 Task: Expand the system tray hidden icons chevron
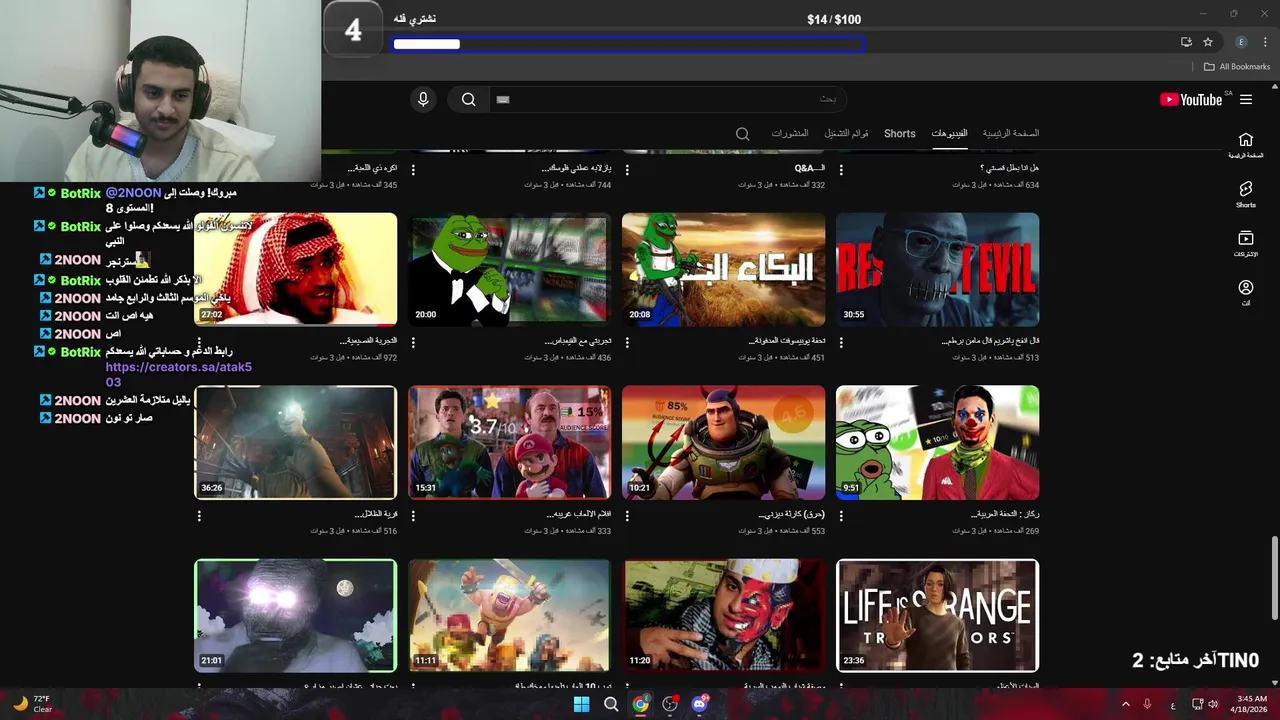[1126, 705]
